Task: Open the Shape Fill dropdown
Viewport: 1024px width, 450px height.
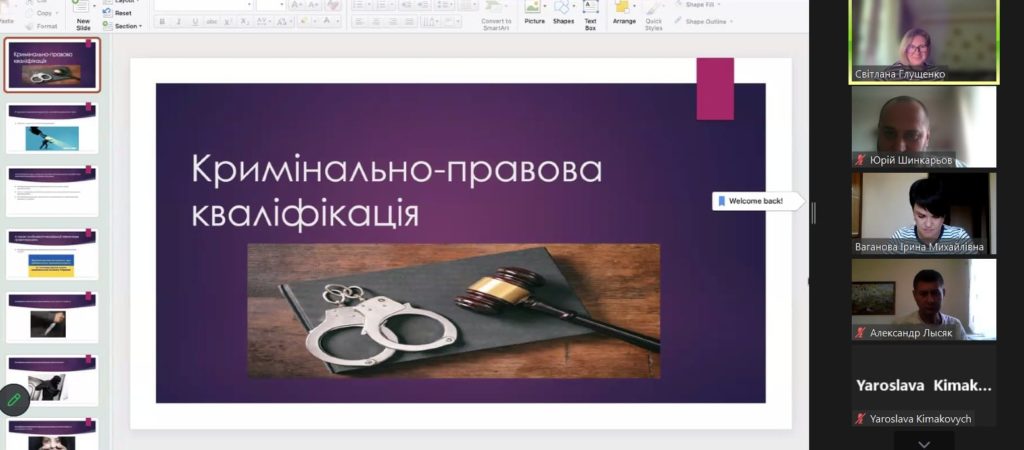Action: tap(697, 5)
